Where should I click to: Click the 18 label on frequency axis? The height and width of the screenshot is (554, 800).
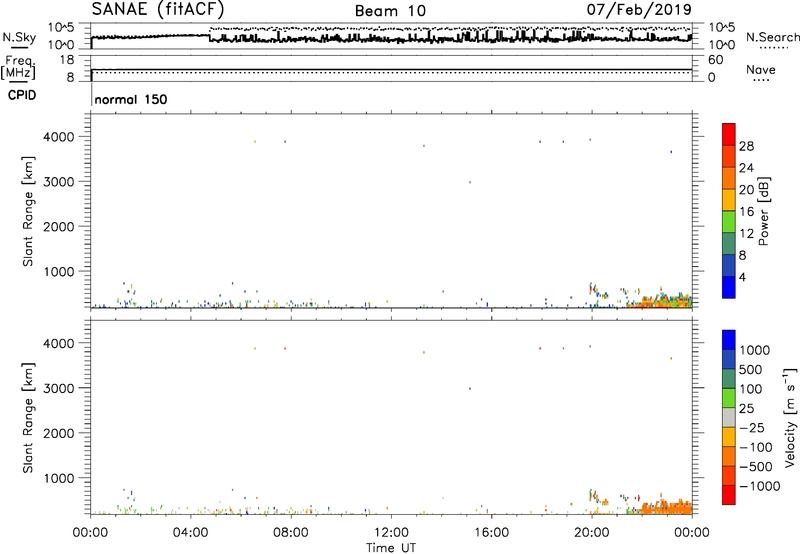(x=67, y=60)
